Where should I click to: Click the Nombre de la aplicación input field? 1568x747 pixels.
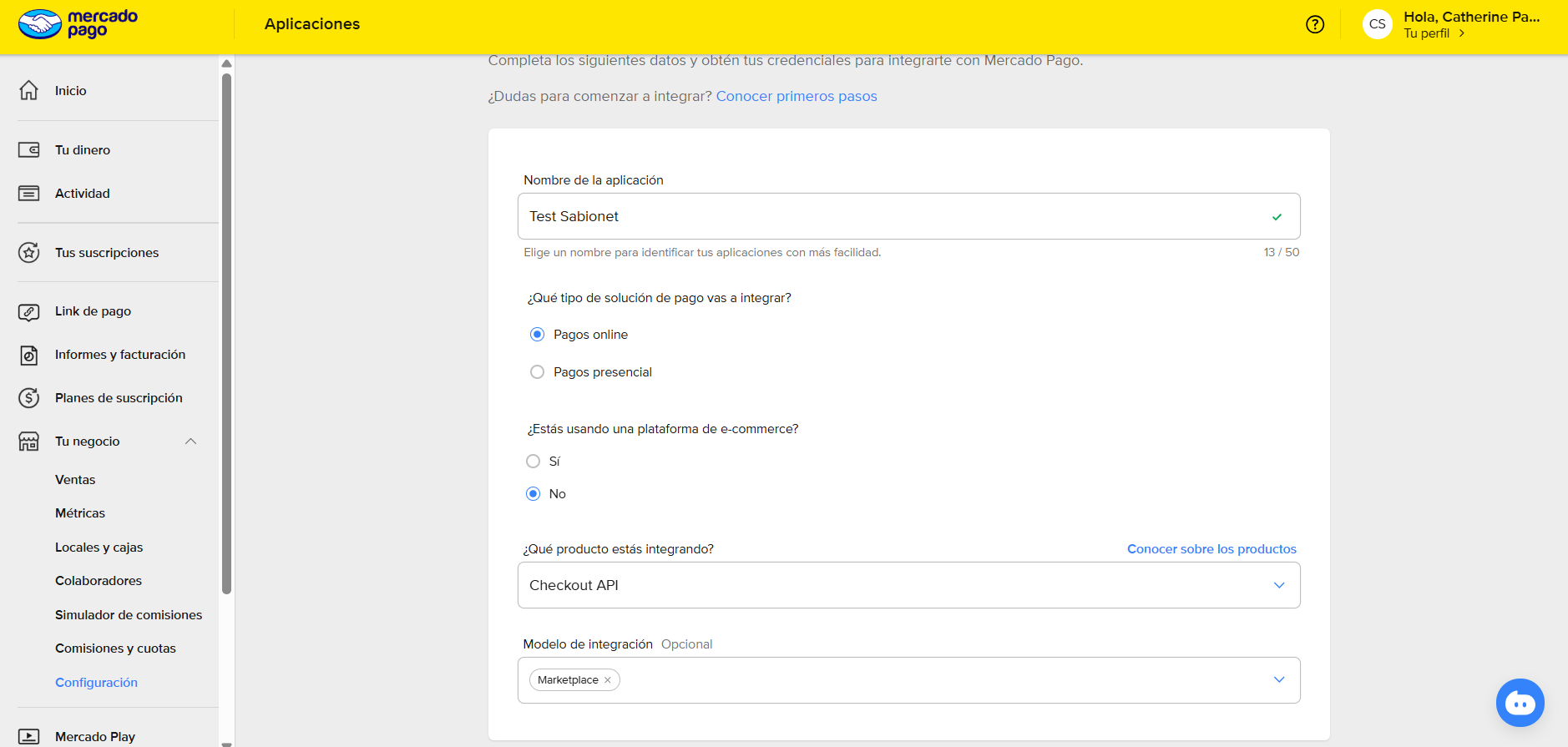click(x=909, y=216)
